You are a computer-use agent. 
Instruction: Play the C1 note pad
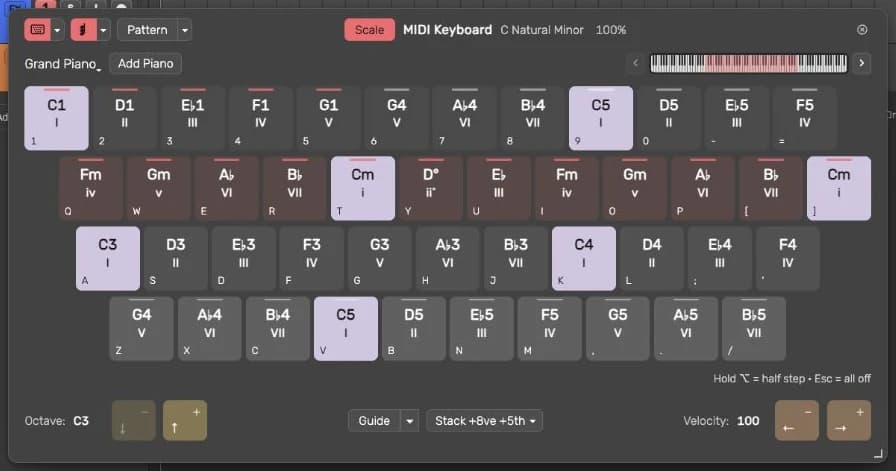(x=57, y=118)
